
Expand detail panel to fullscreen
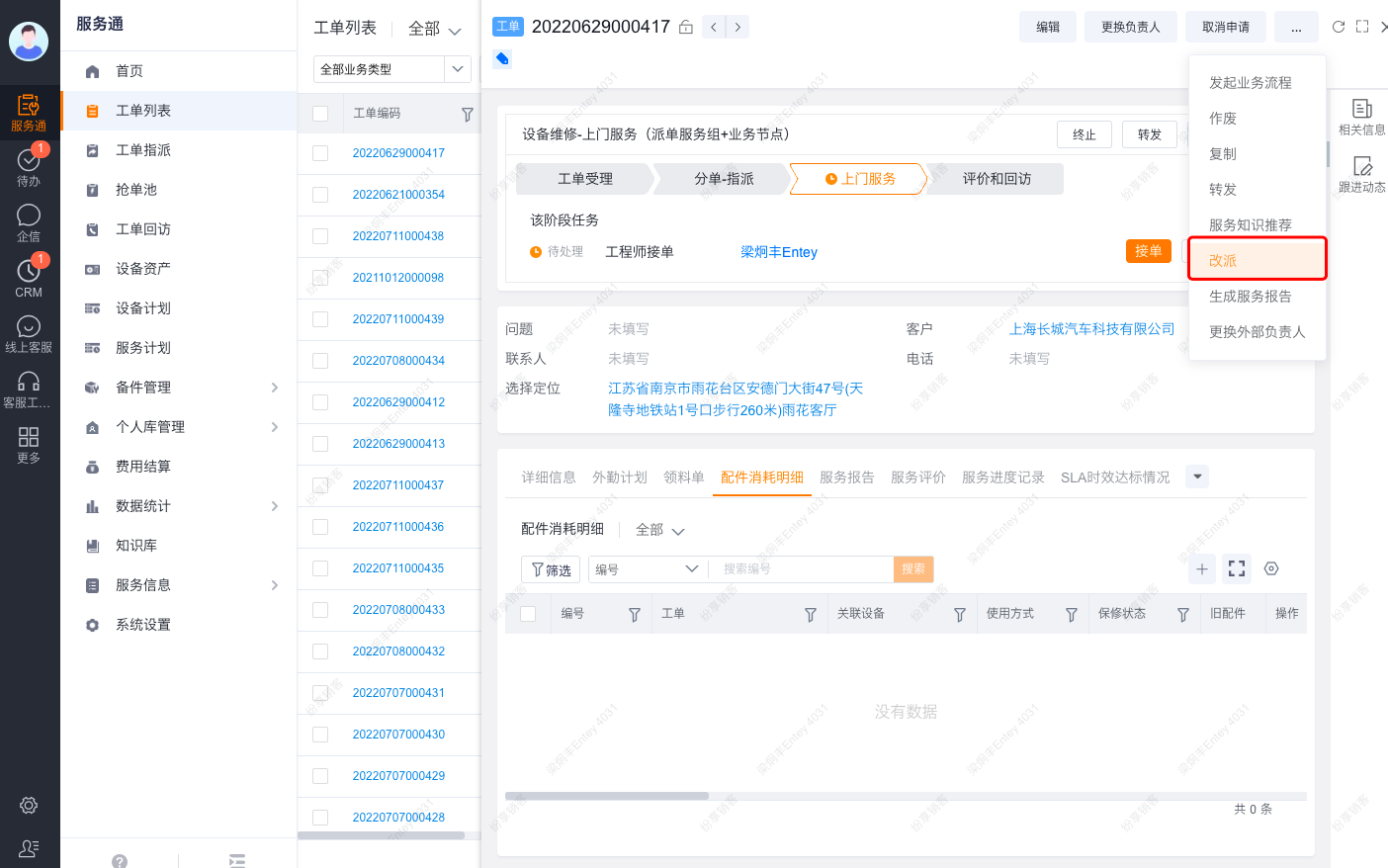1362,27
